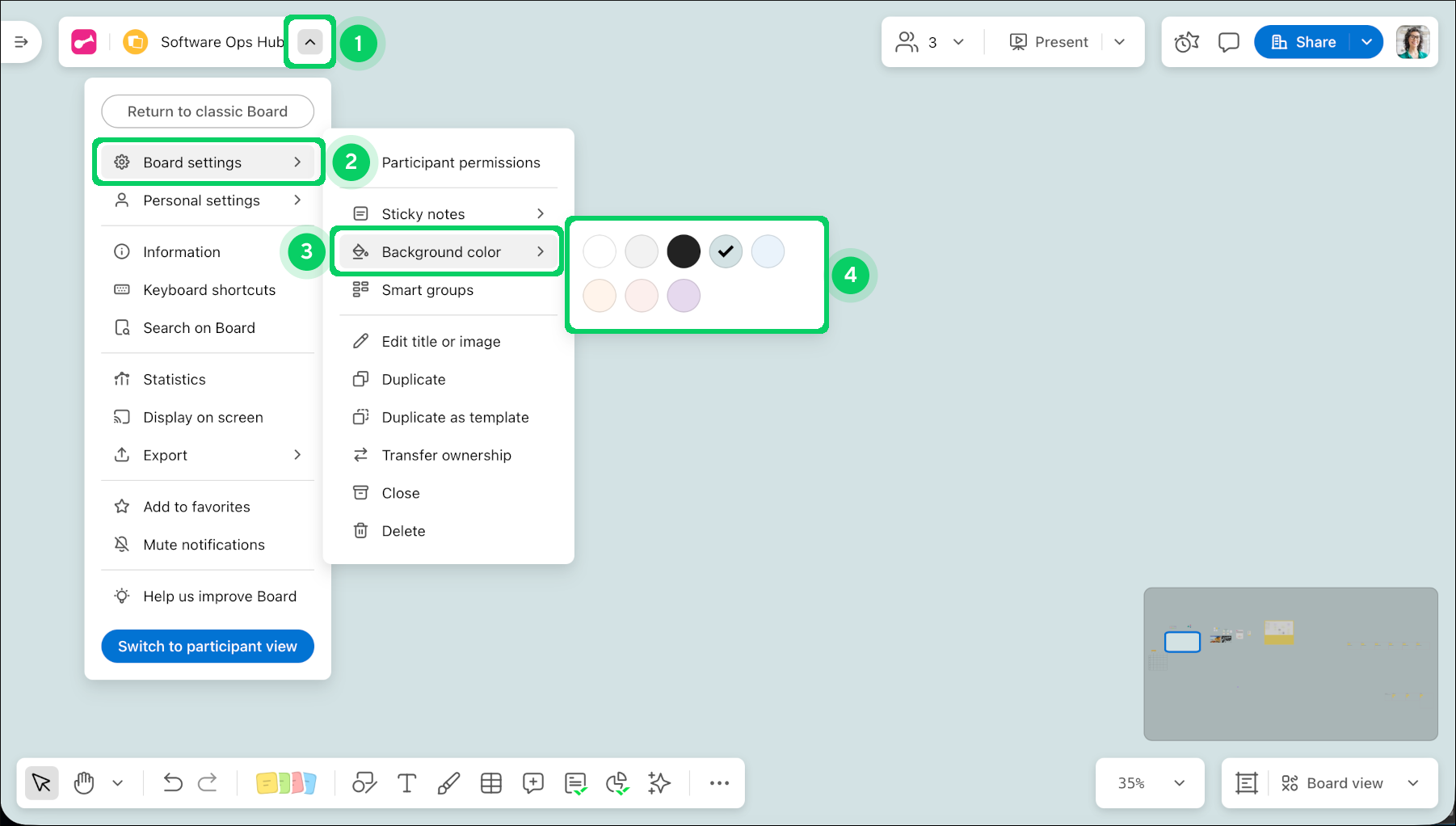Choose the white background color option

[x=600, y=251]
